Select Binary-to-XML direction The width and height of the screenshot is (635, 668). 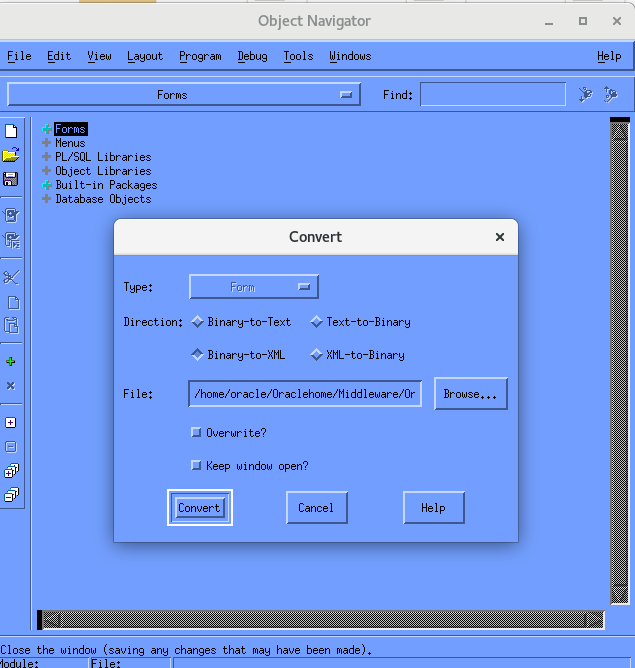pos(238,354)
